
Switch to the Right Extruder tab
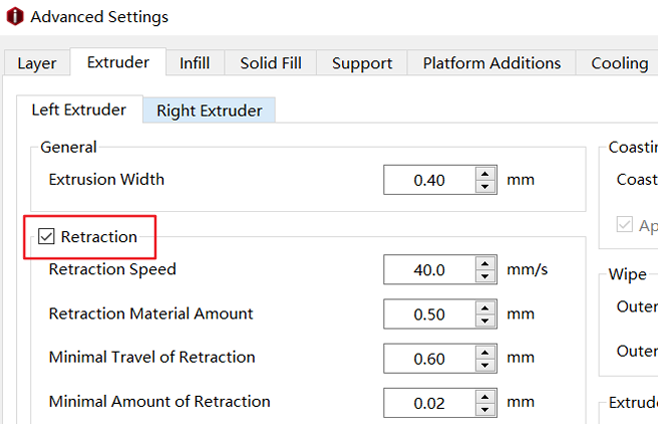(209, 110)
